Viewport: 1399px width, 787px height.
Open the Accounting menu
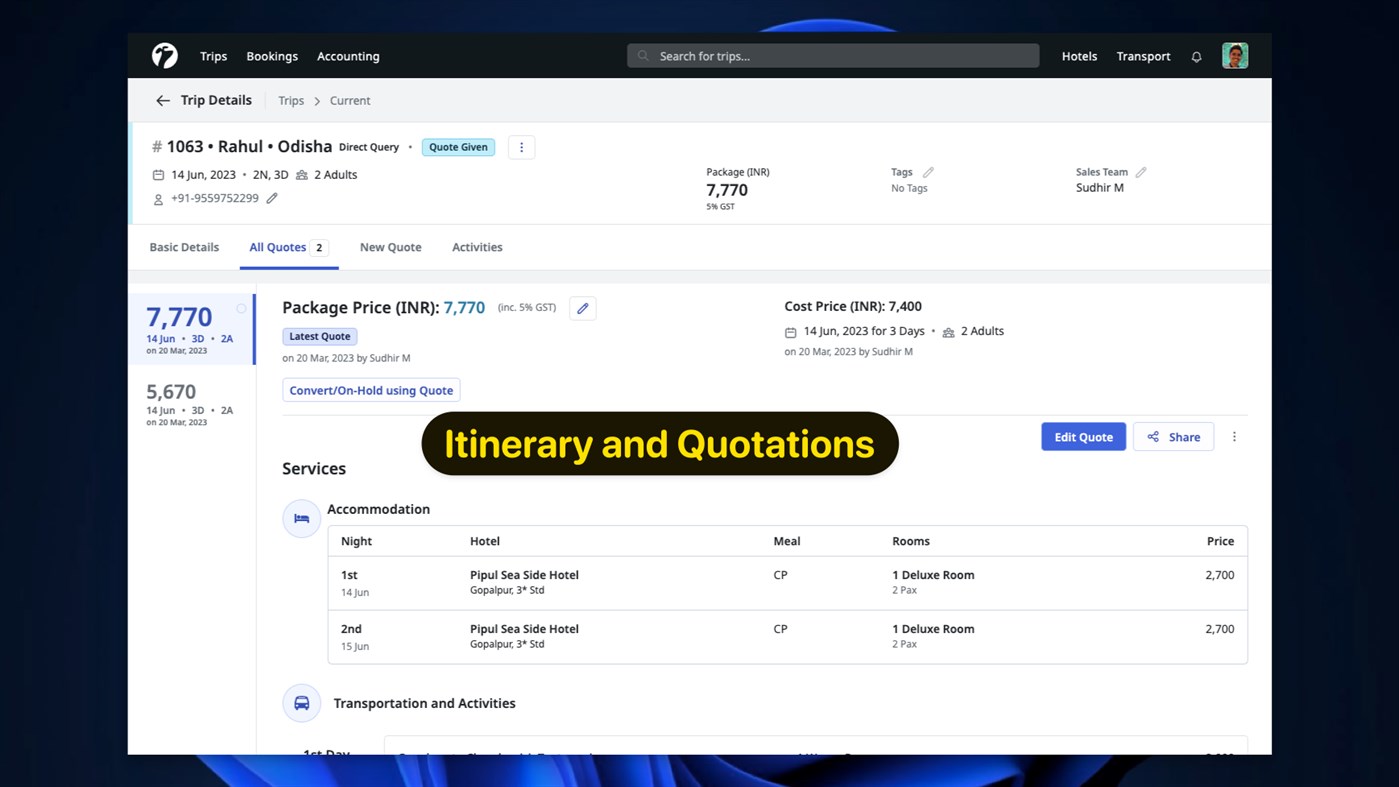[x=348, y=56]
